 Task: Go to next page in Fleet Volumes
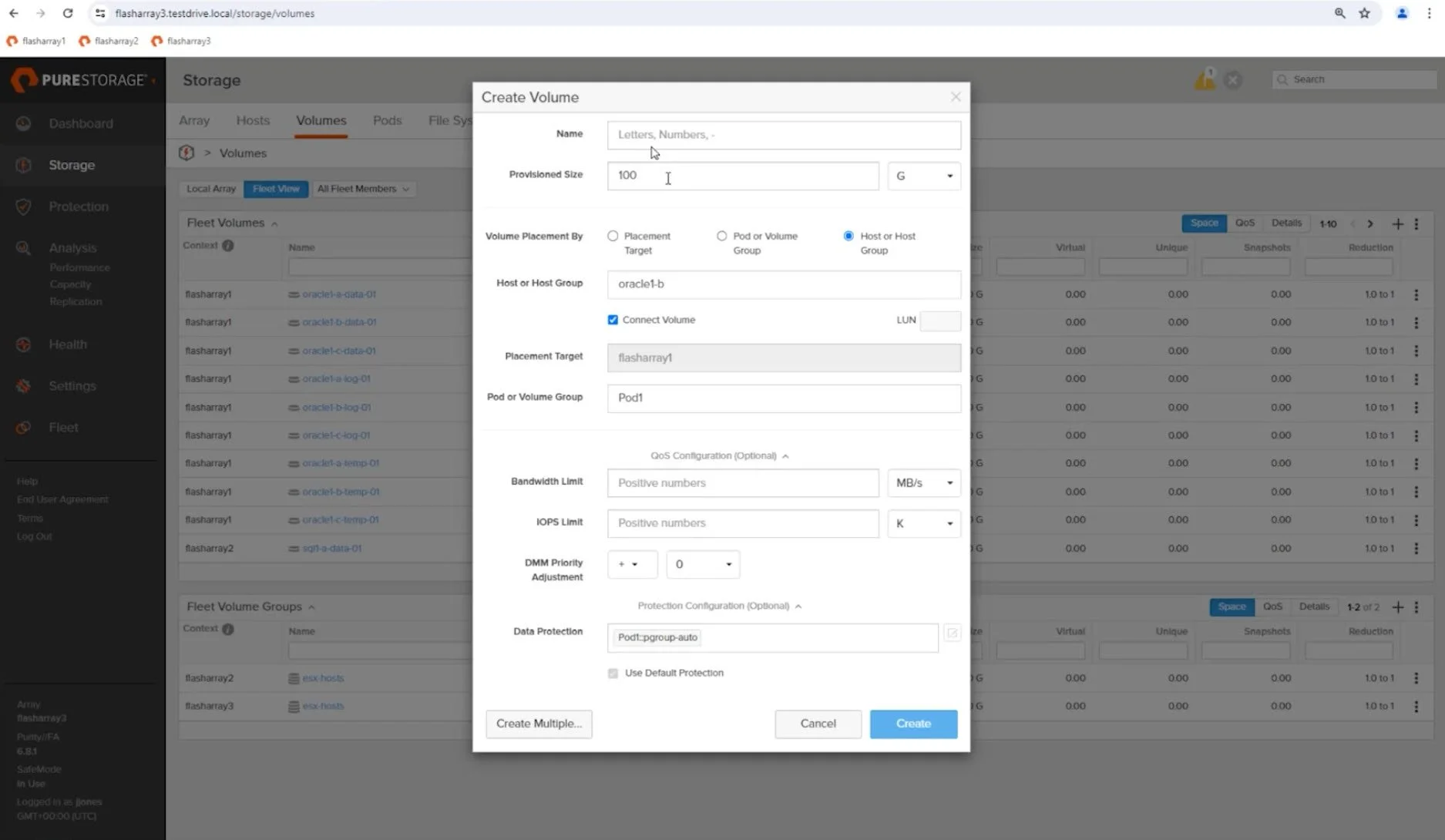[x=1370, y=223]
